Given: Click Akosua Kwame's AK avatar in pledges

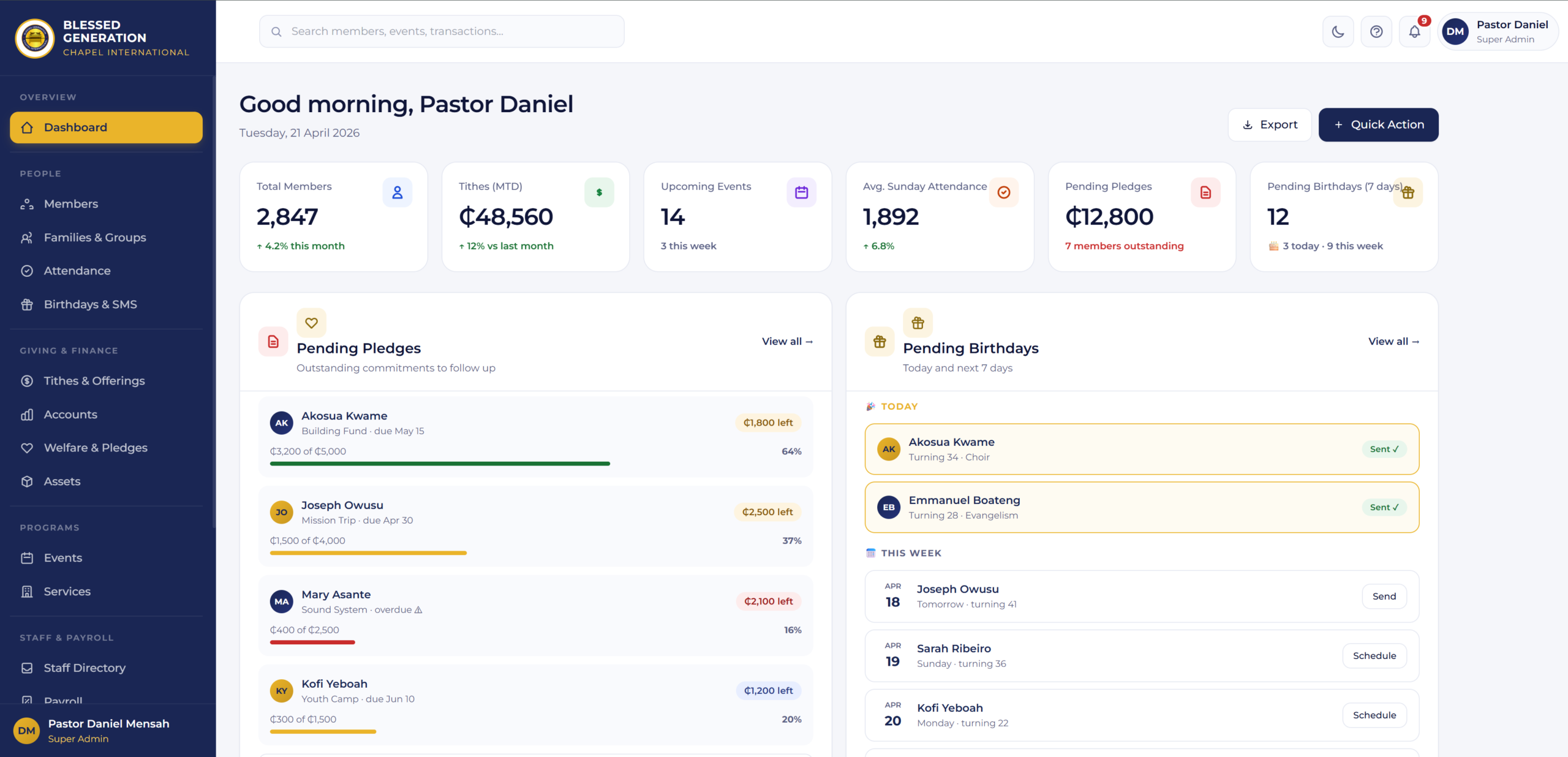Looking at the screenshot, I should (282, 423).
